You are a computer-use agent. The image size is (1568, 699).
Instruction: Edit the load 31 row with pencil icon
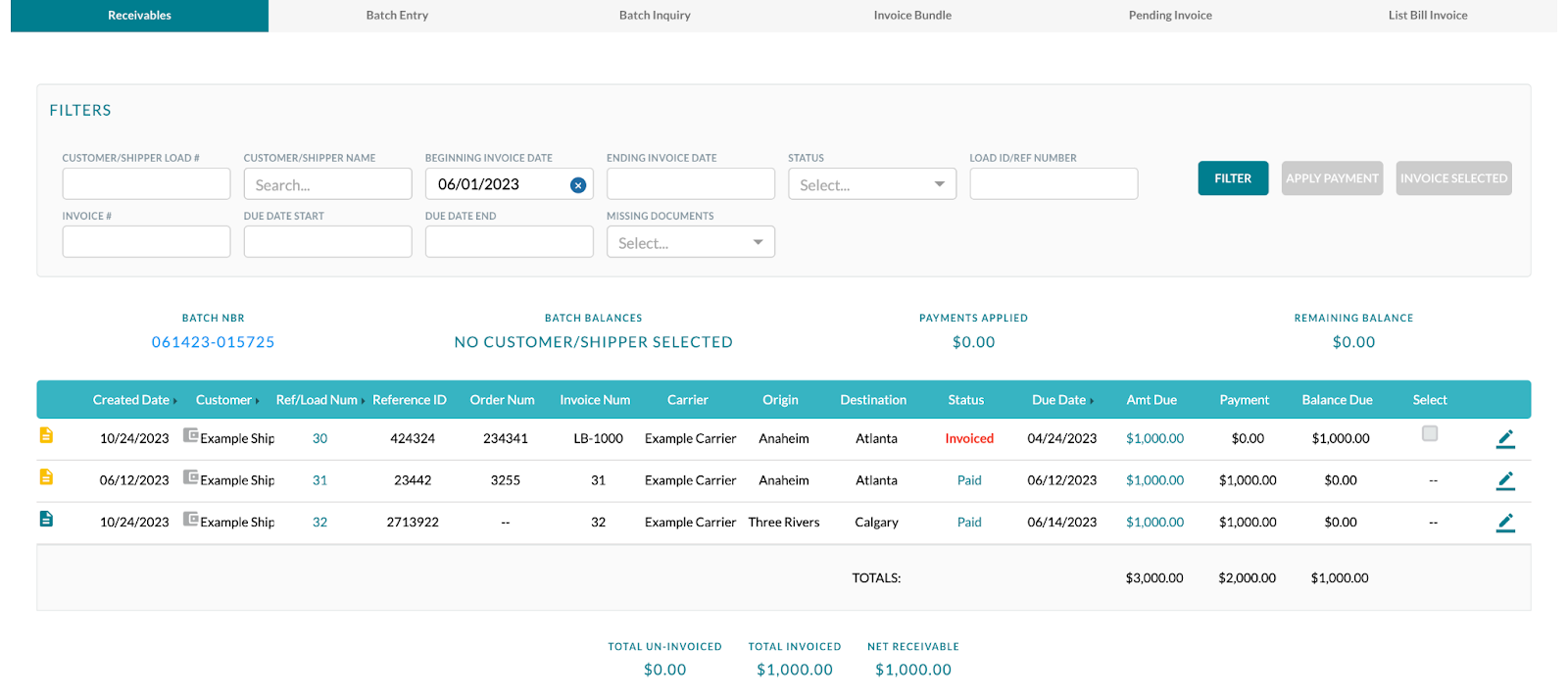1505,480
